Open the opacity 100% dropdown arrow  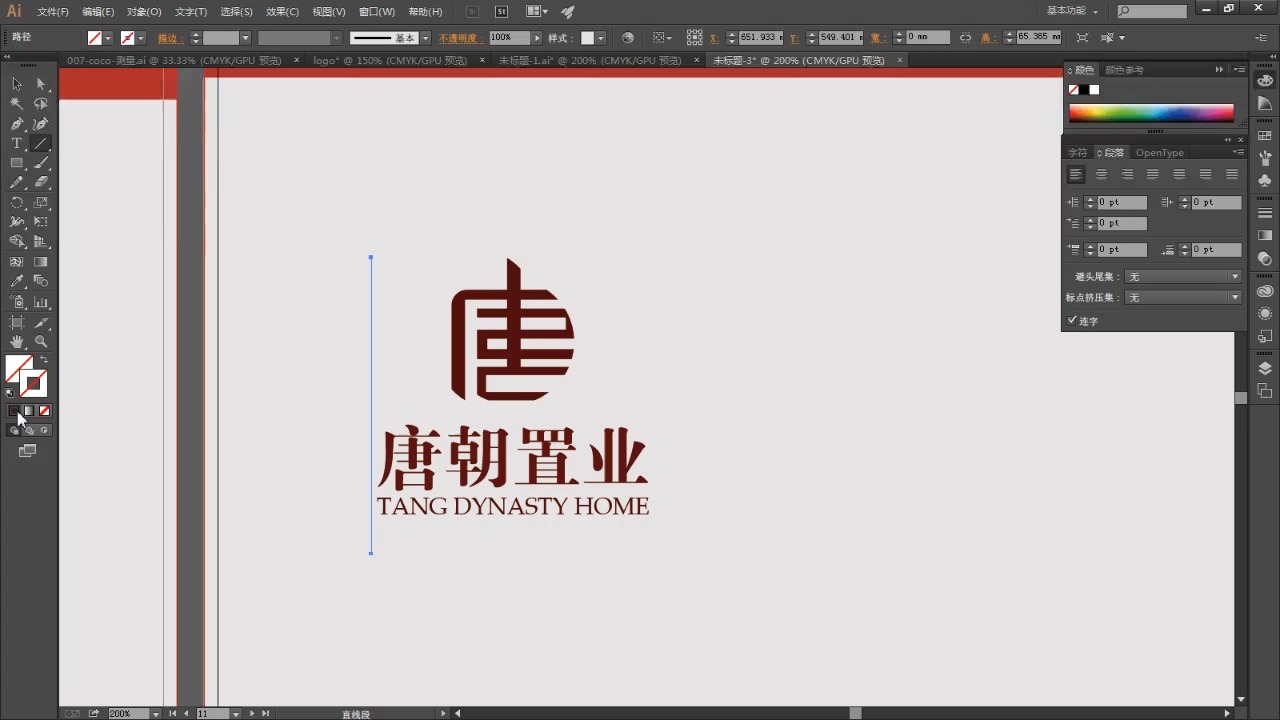point(537,38)
